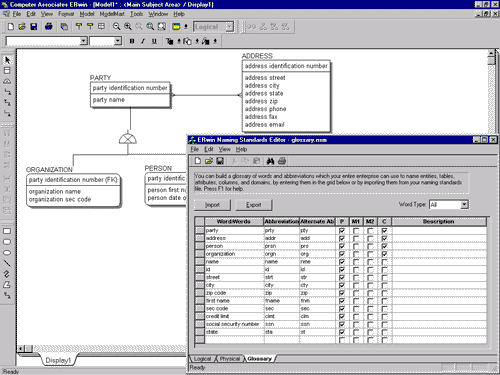This screenshot has height=375, width=500.
Task: Click the fit-model zoom icon beside Logical dropdown area
Action: point(162,27)
